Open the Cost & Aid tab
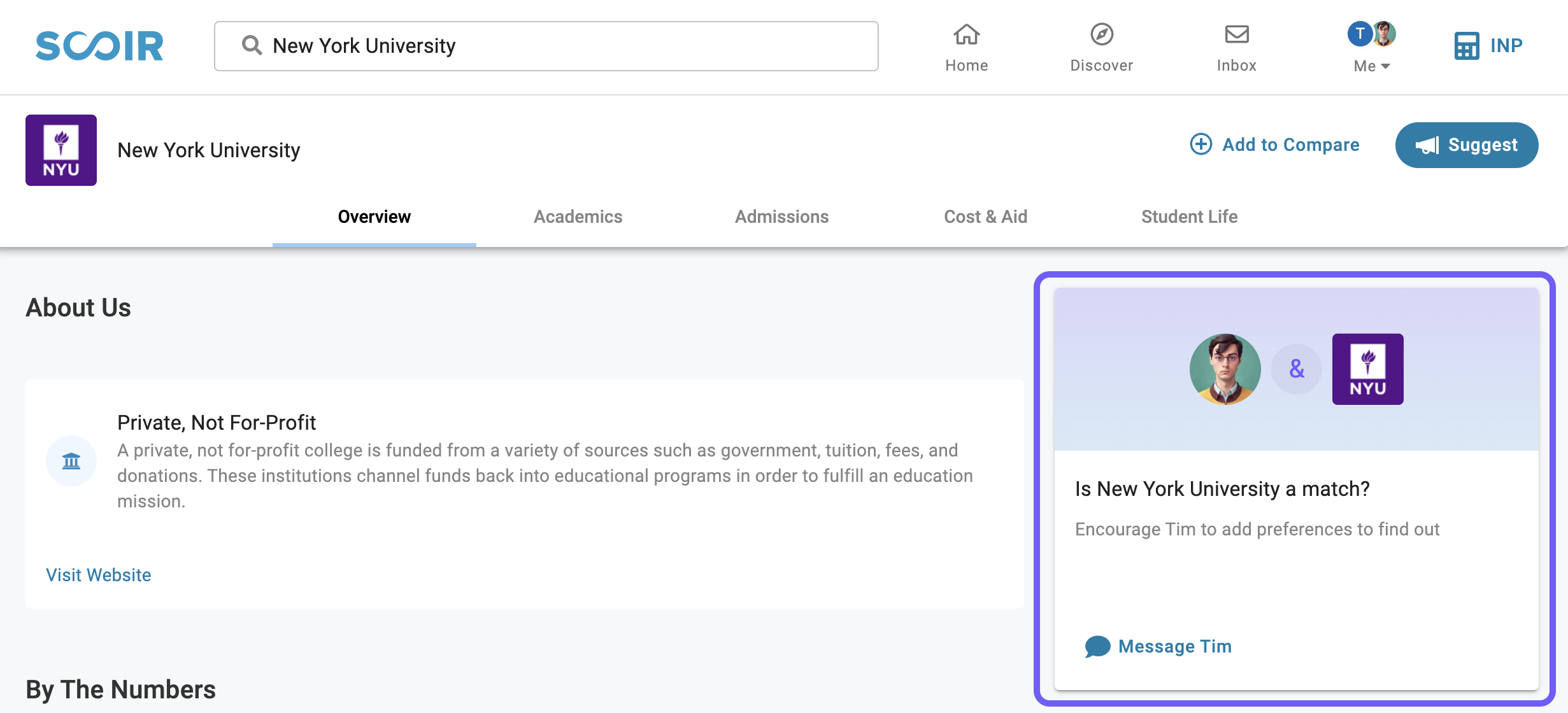Viewport: 1568px width, 713px height. [x=986, y=217]
